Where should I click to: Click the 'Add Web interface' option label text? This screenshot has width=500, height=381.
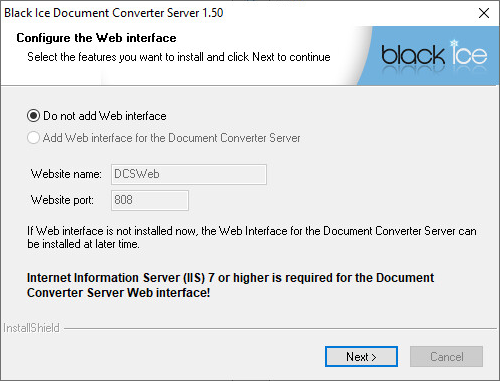(x=172, y=138)
